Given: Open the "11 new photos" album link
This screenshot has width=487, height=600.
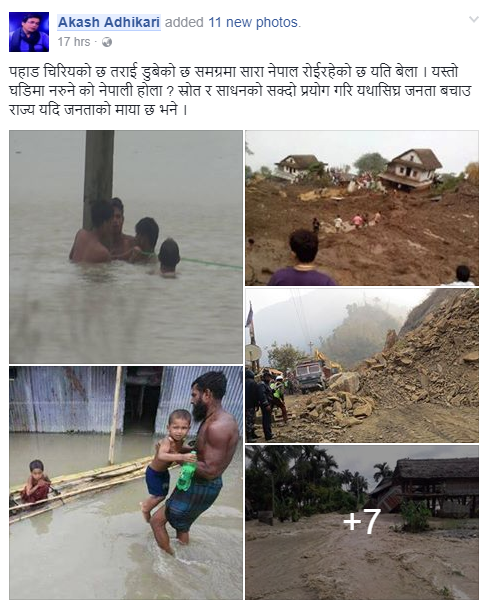Looking at the screenshot, I should [x=254, y=22].
